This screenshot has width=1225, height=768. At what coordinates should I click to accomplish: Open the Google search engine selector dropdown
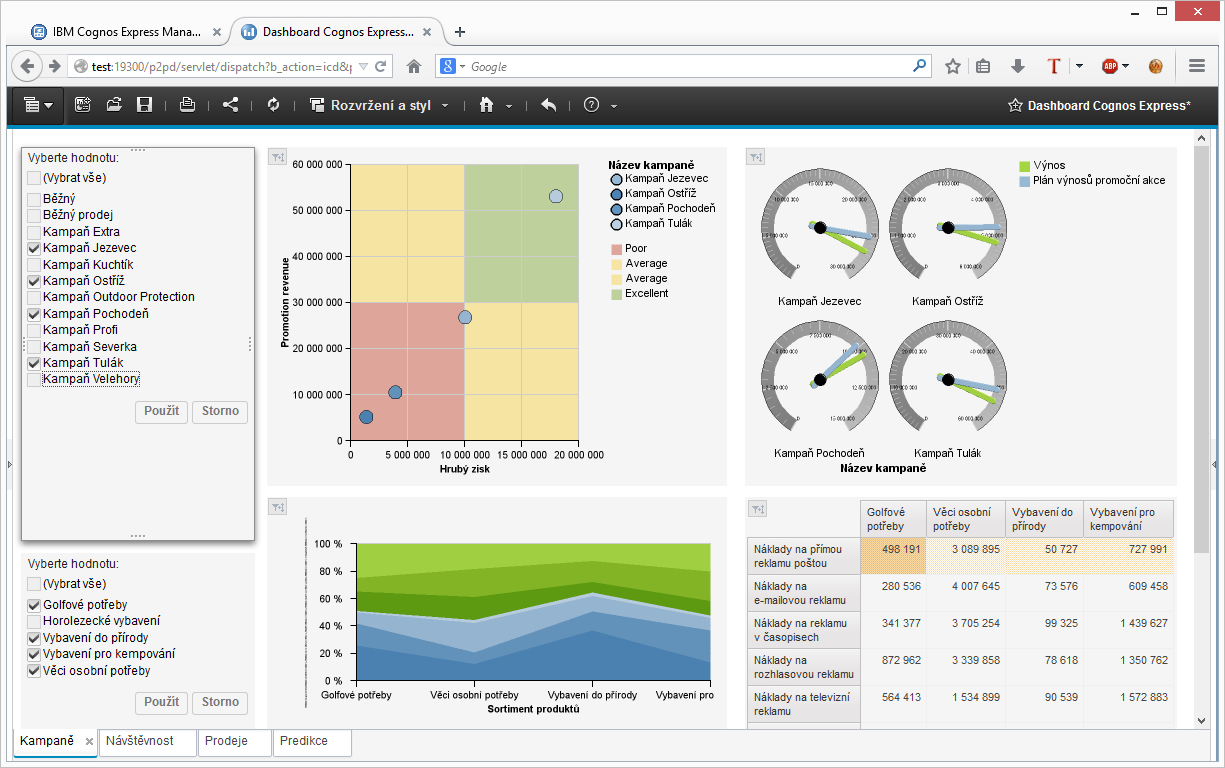(463, 67)
